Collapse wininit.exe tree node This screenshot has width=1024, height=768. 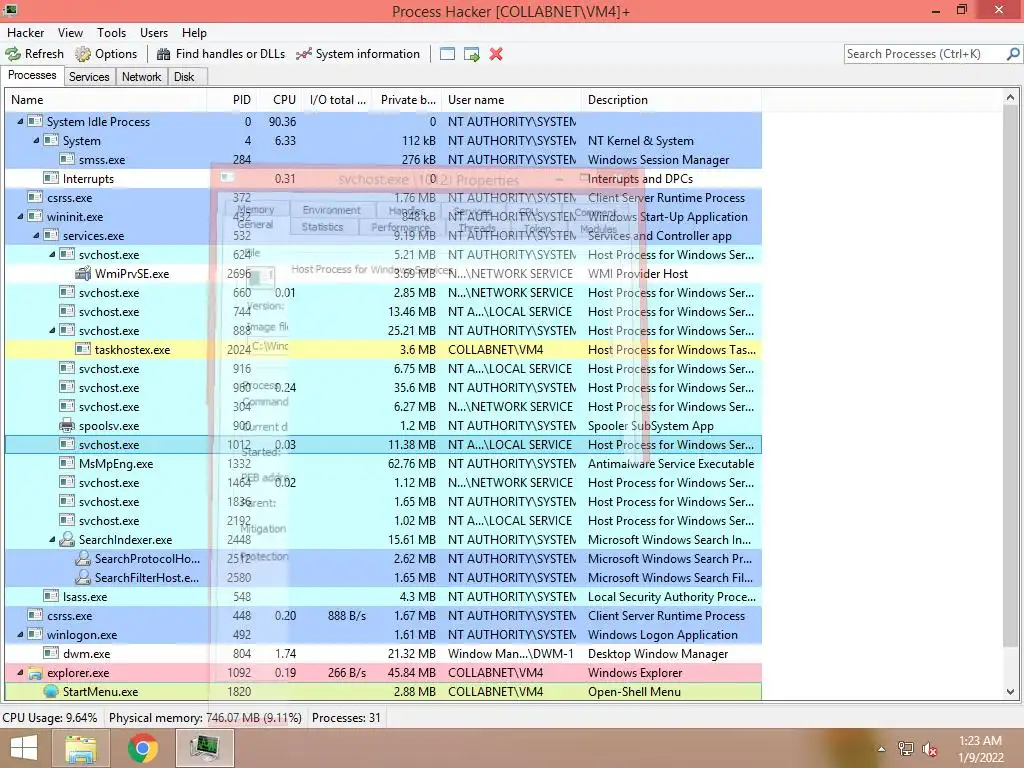click(x=20, y=216)
